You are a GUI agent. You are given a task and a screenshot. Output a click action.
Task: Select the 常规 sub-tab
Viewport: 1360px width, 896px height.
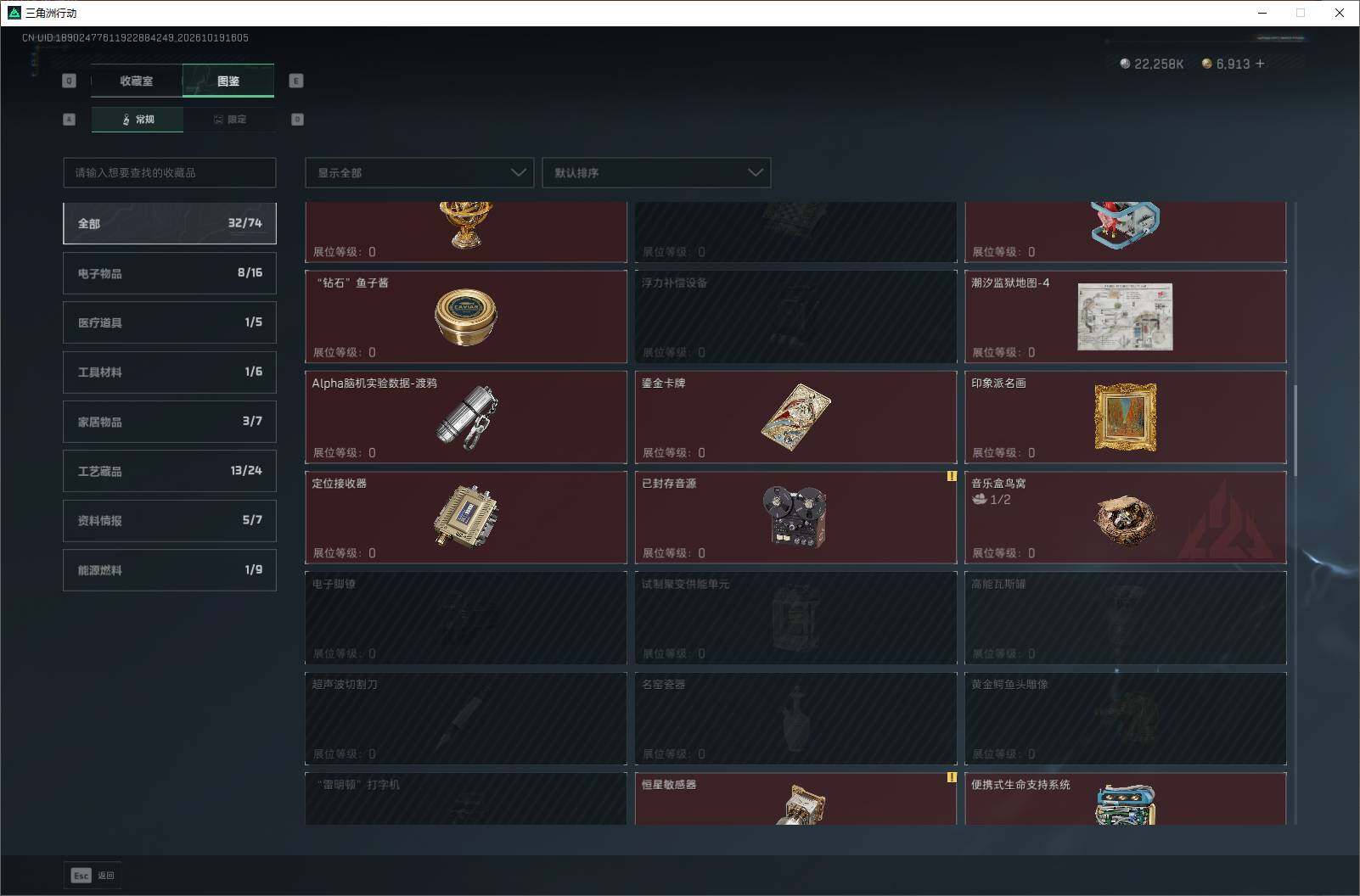click(138, 120)
